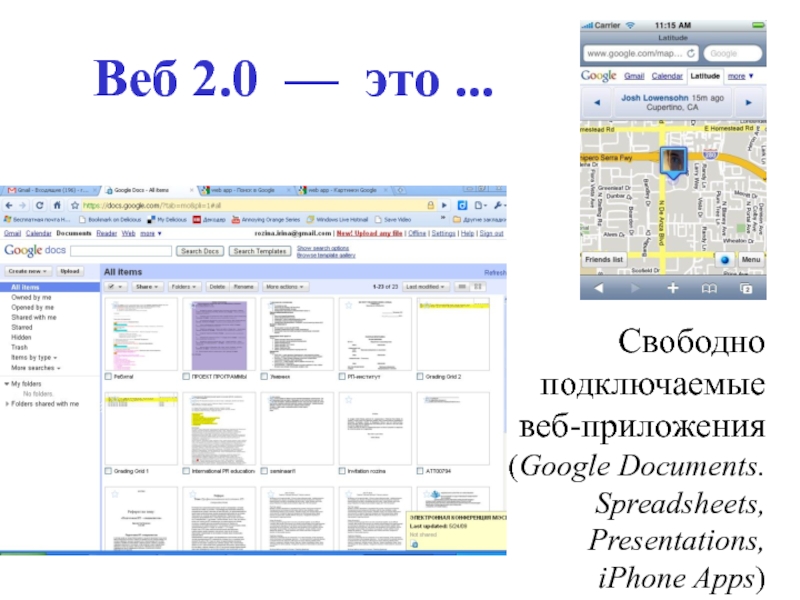
Task: Open Chrome's wrench settings icon
Action: [x=498, y=205]
